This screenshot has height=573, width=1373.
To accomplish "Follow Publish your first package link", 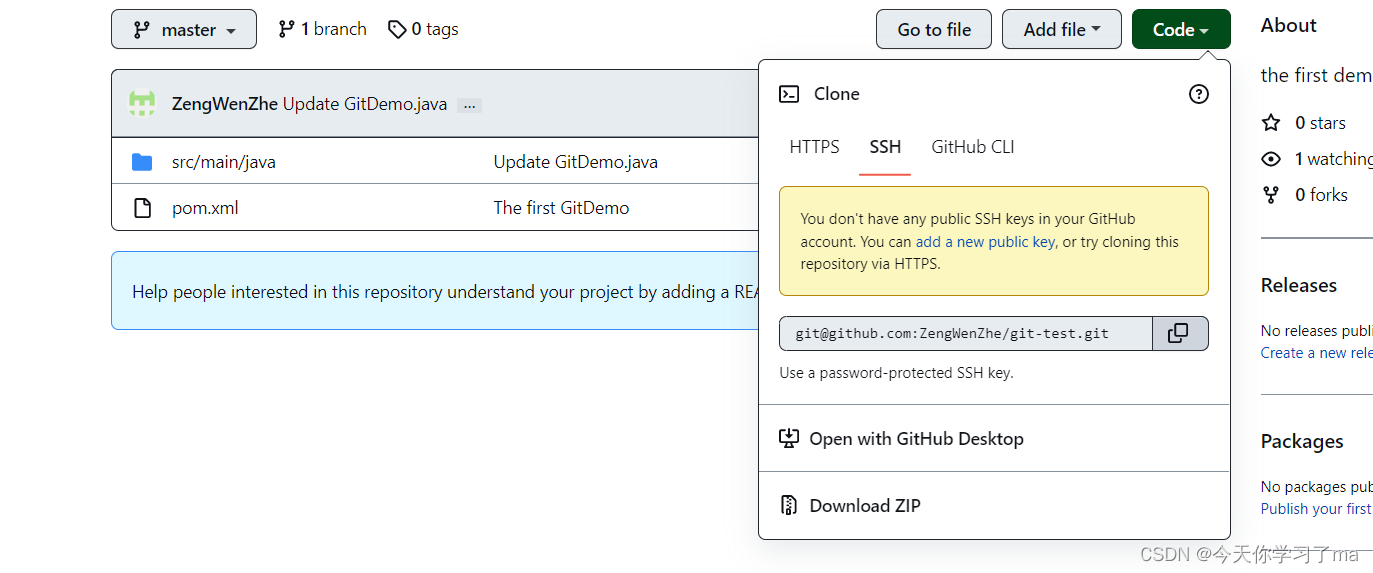I will coord(1316,509).
